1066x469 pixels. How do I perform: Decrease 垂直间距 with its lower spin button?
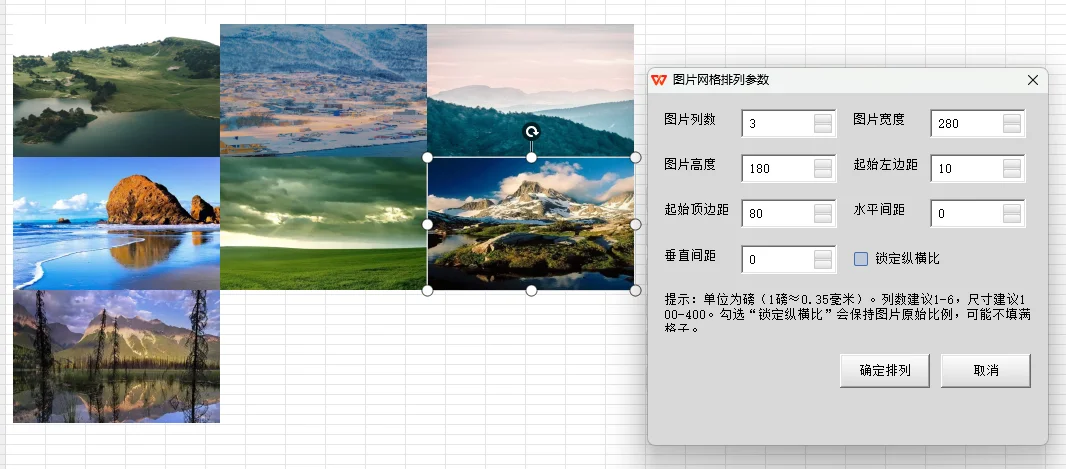point(823,264)
